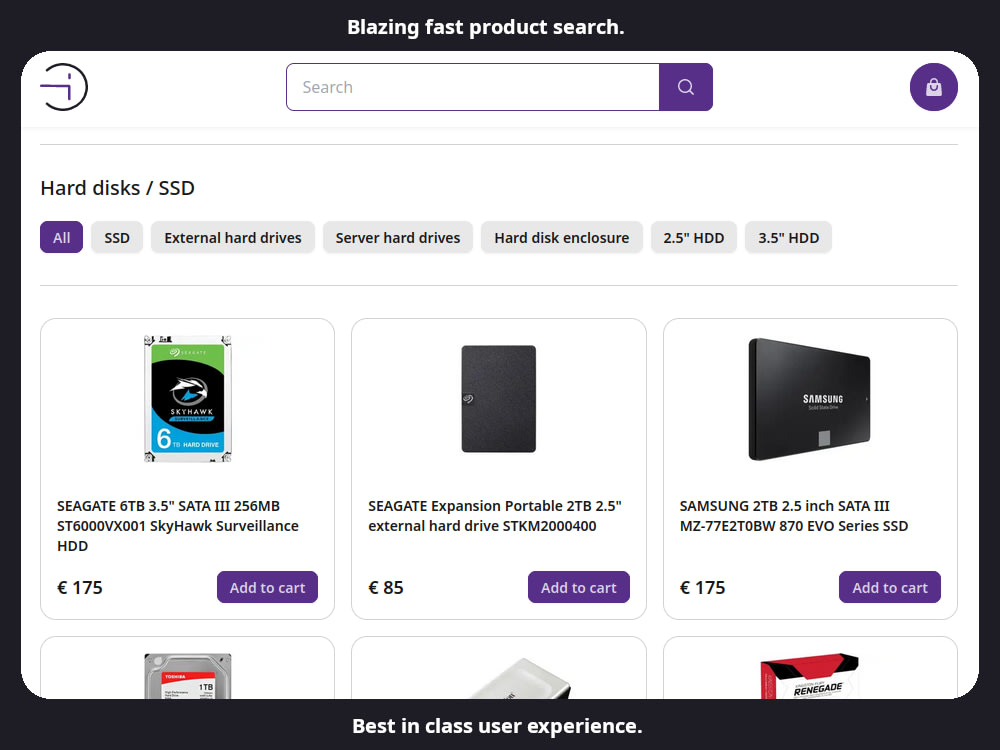This screenshot has width=1000, height=750.
Task: Open SAMSUNG 2TB 870 EVO title link
Action: [x=794, y=516]
